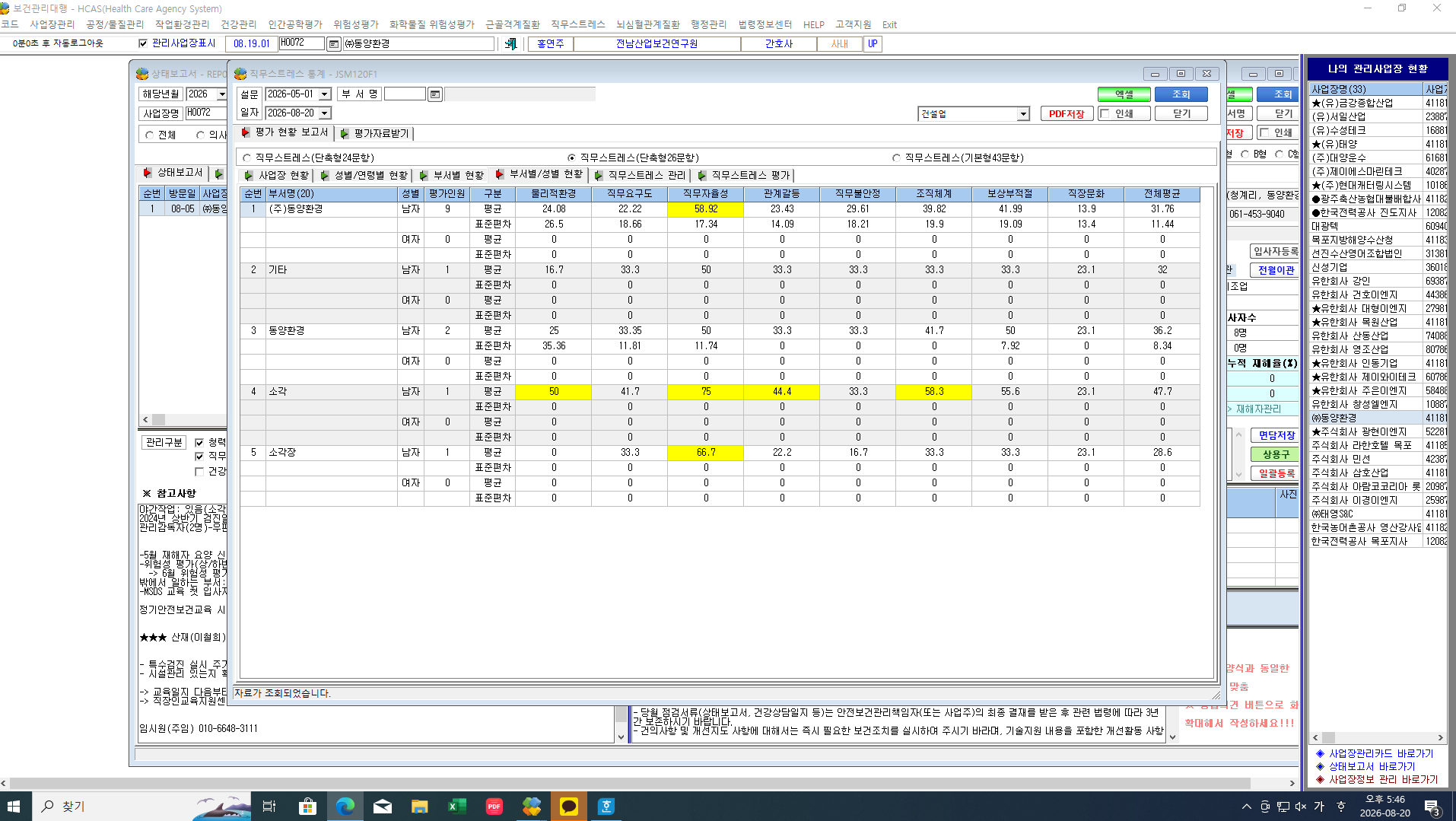Click the exit door icon in top toolbar
1456x821 pixels.
point(510,44)
